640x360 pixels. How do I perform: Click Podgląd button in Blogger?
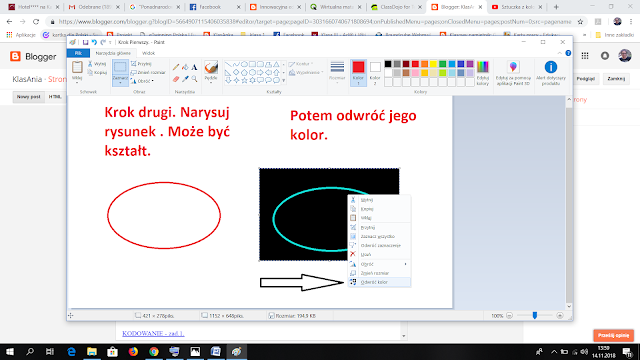[585, 79]
